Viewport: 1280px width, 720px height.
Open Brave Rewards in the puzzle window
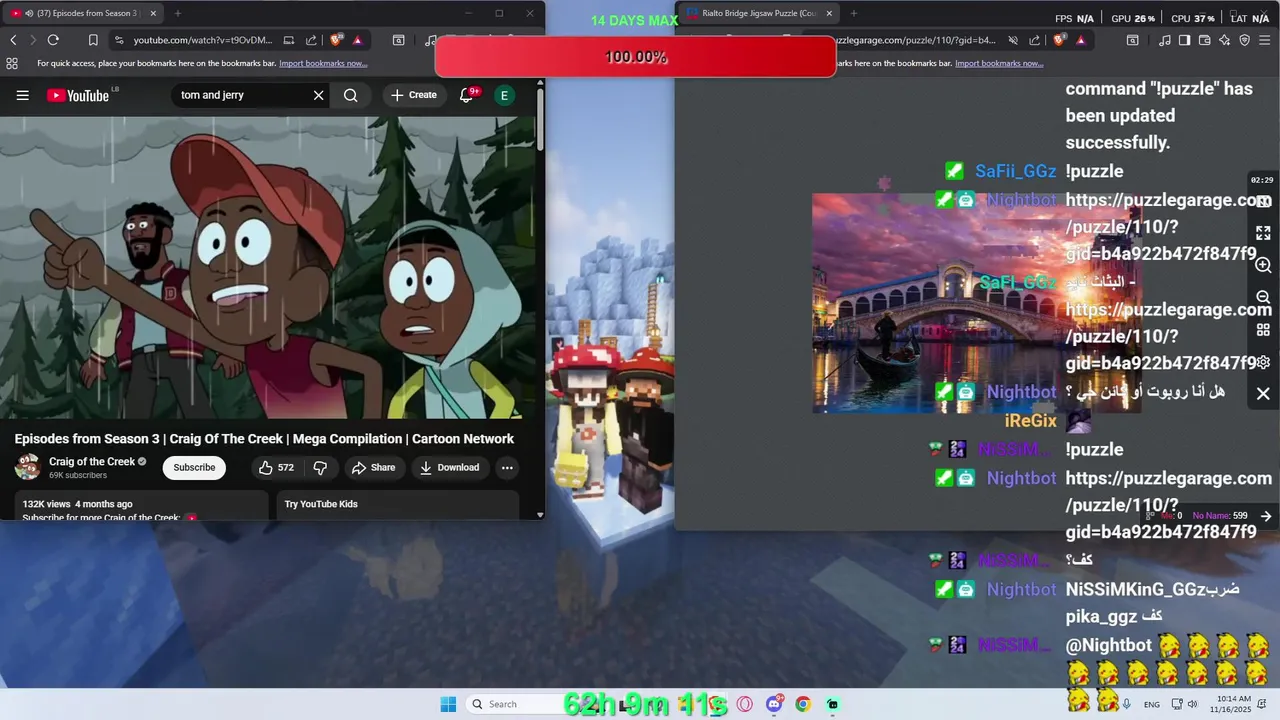coord(1081,40)
